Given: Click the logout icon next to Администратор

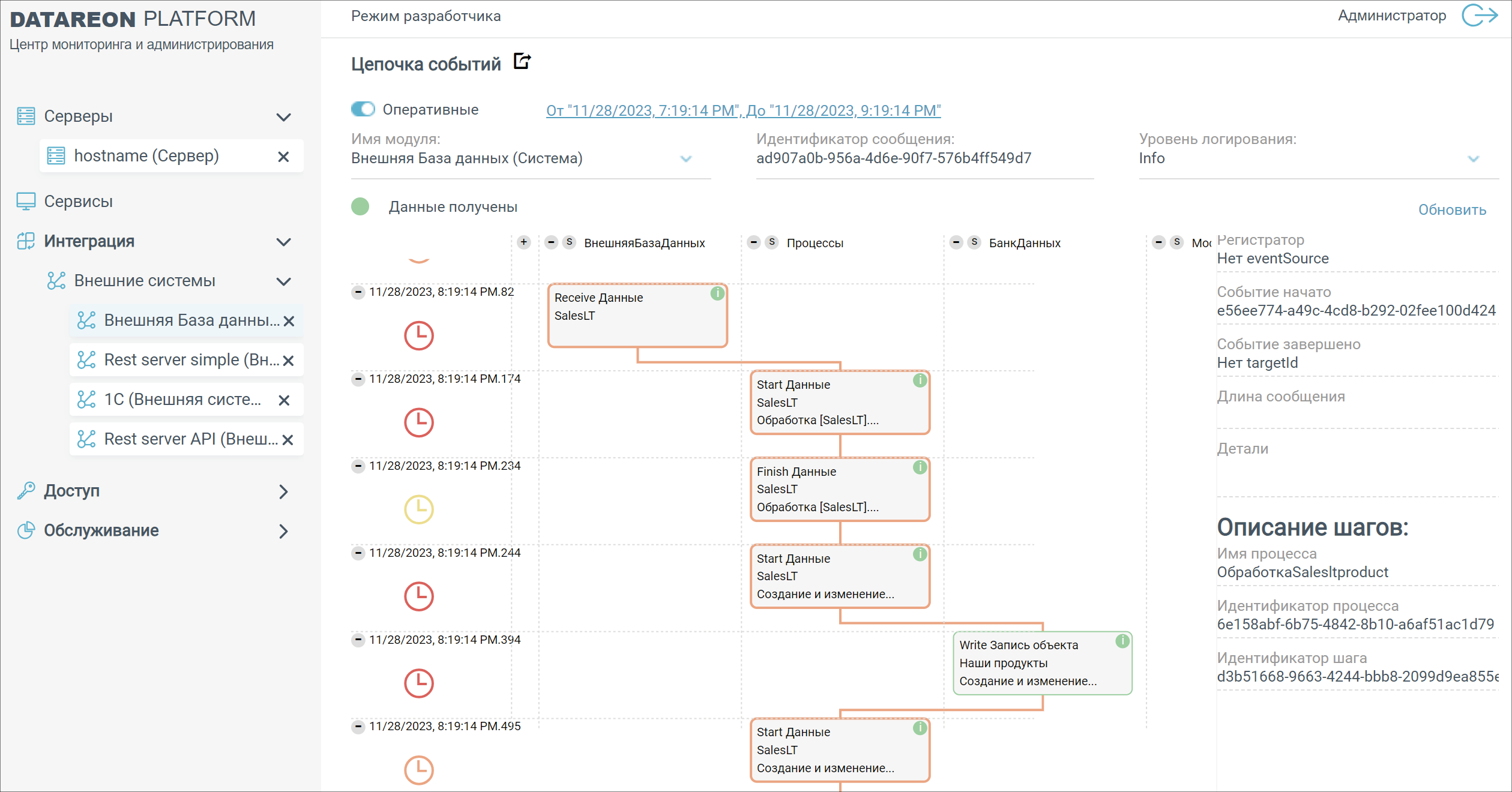Looking at the screenshot, I should click(1479, 16).
